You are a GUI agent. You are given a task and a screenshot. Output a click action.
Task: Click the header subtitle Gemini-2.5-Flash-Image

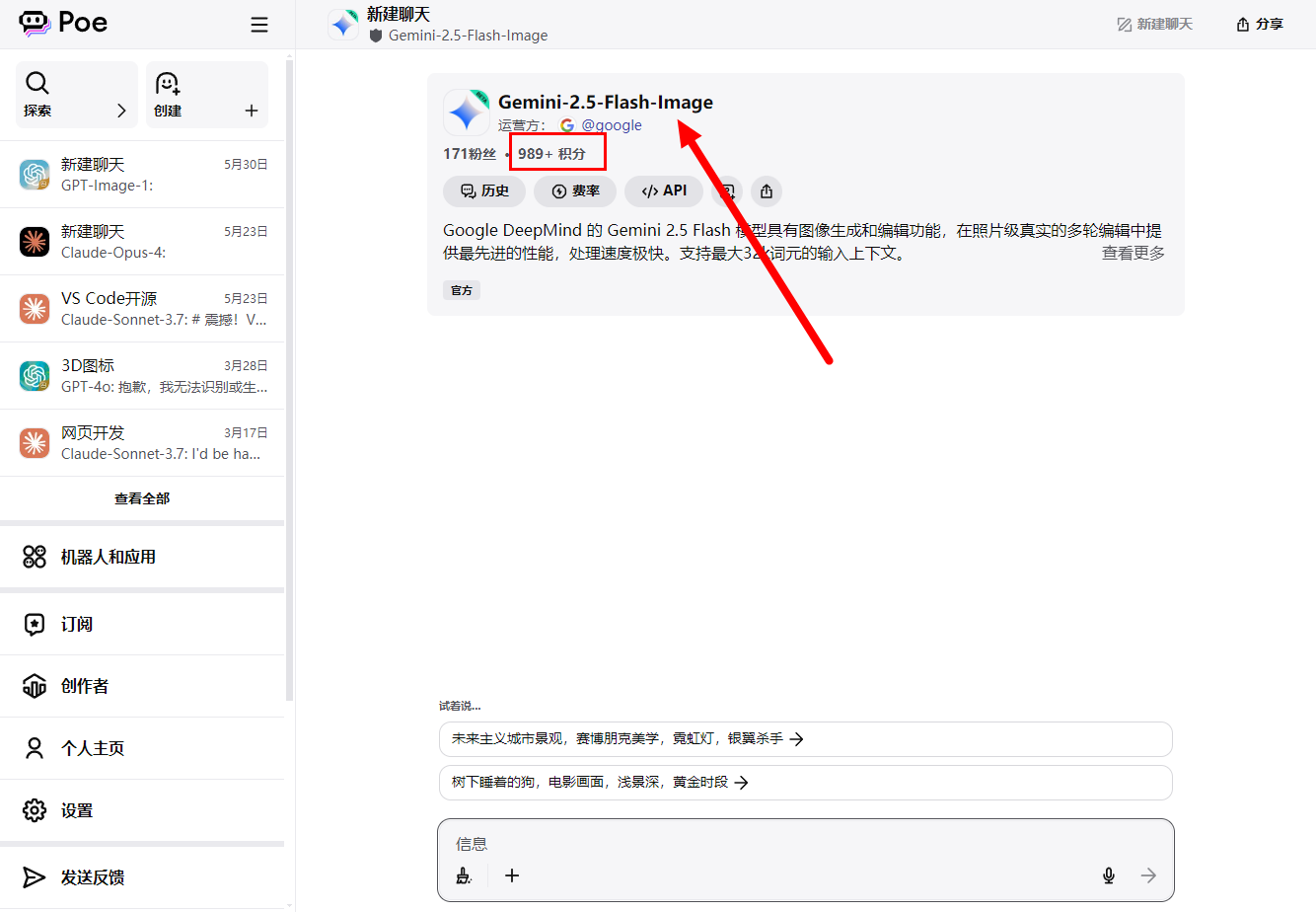tap(468, 36)
